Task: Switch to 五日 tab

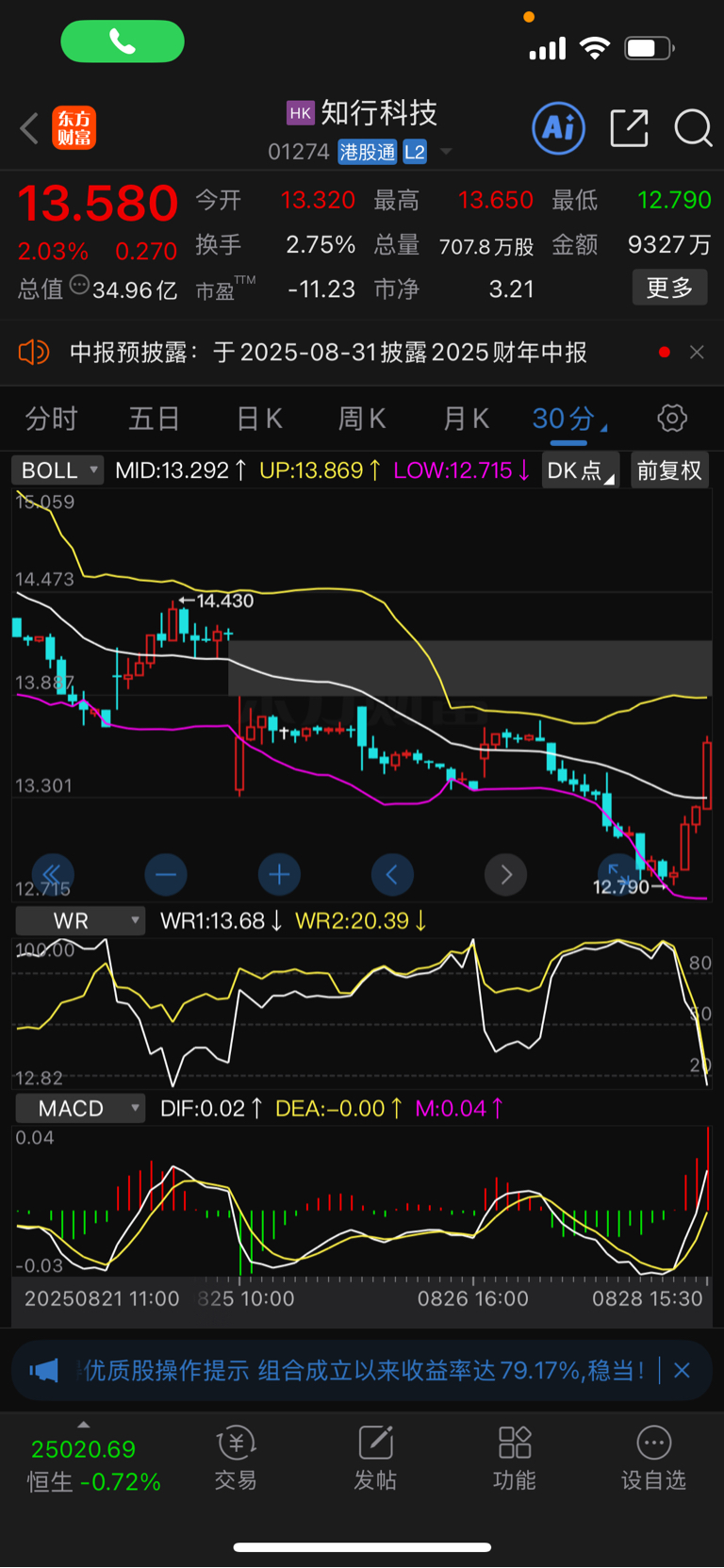Action: click(155, 419)
